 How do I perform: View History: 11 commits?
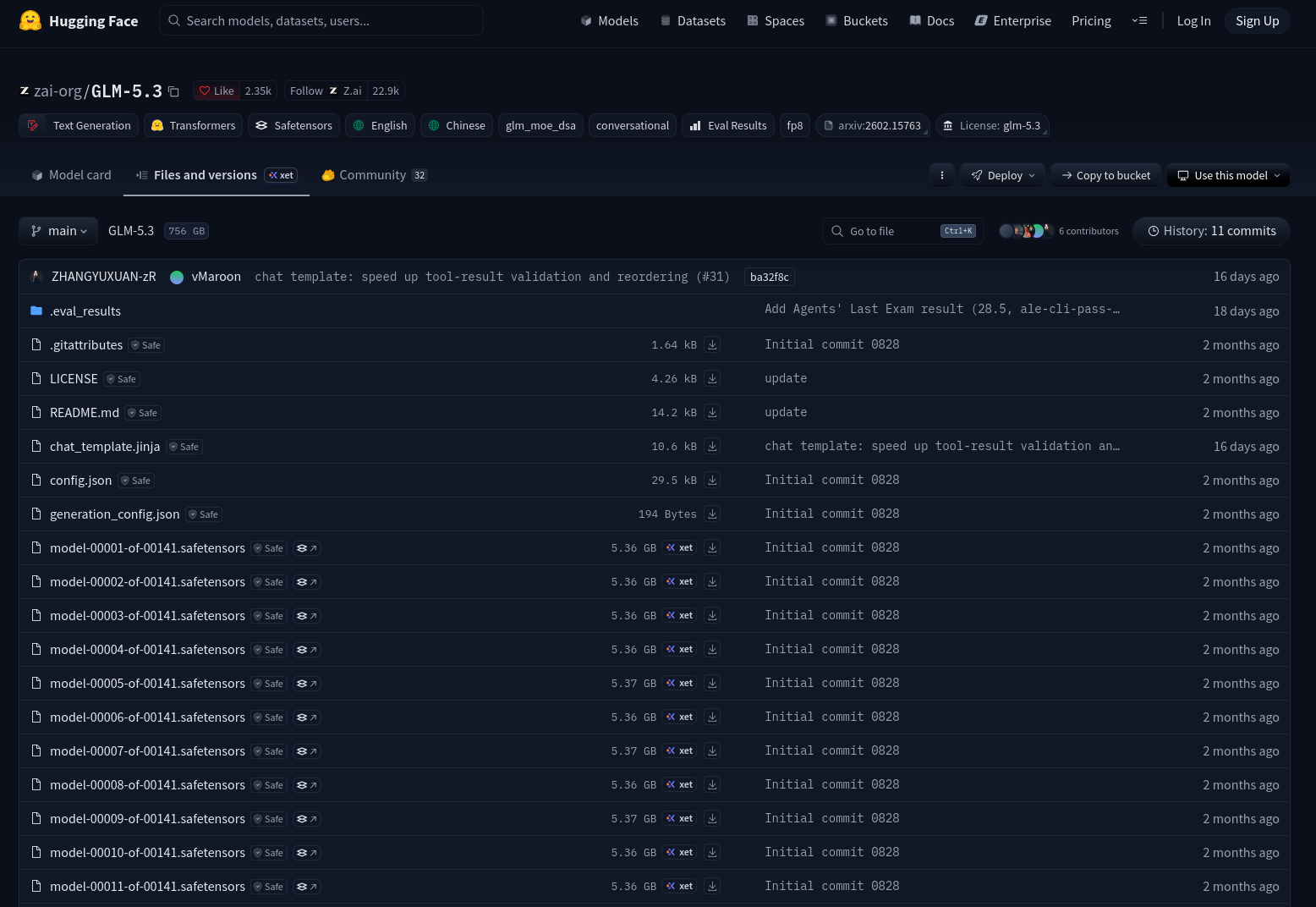(x=1211, y=231)
